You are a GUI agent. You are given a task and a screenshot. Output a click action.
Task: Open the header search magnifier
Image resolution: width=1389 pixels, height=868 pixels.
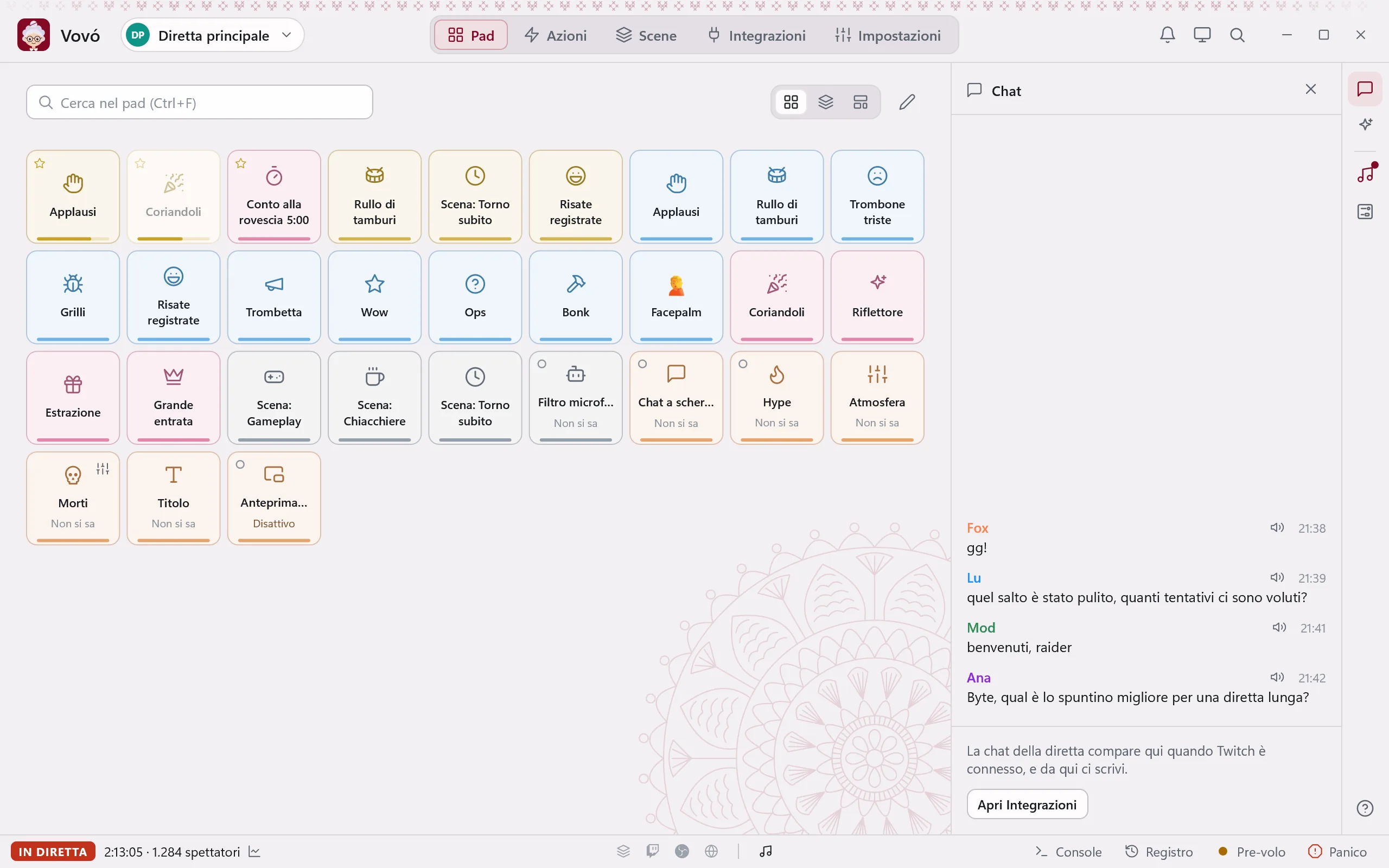tap(1237, 35)
